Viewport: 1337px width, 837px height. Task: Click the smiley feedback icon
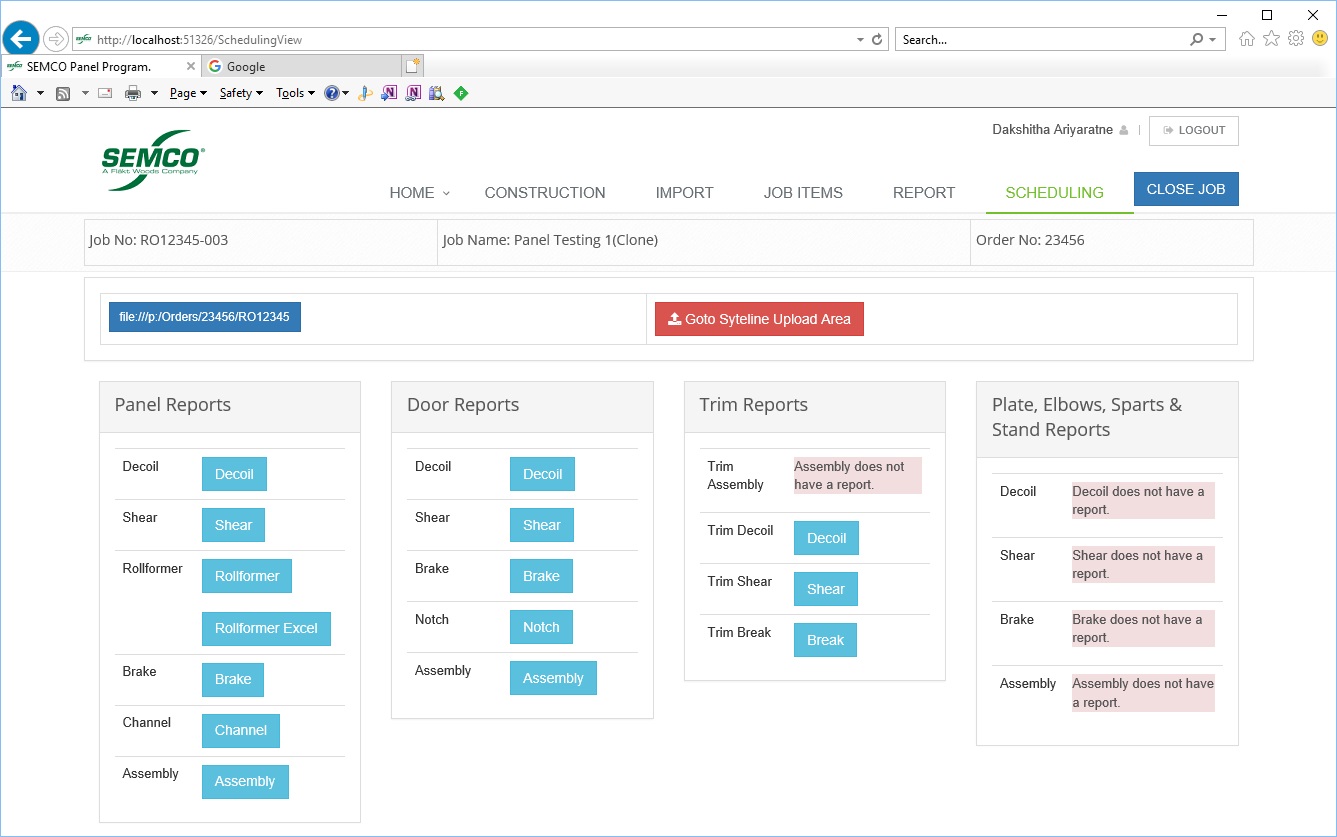click(x=1320, y=39)
